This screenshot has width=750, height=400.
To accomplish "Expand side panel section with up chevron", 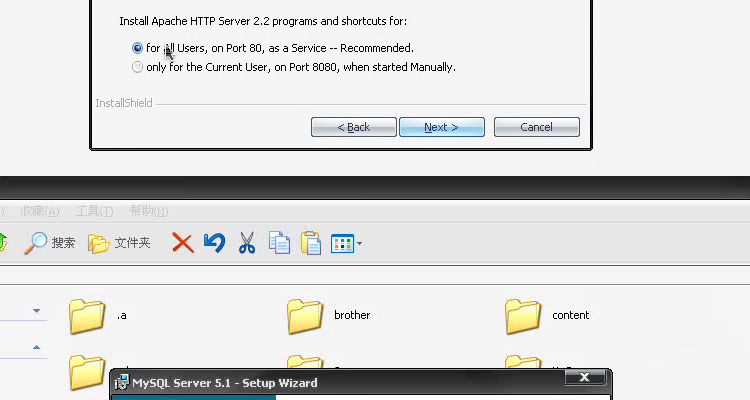I will pyautogui.click(x=36, y=347).
